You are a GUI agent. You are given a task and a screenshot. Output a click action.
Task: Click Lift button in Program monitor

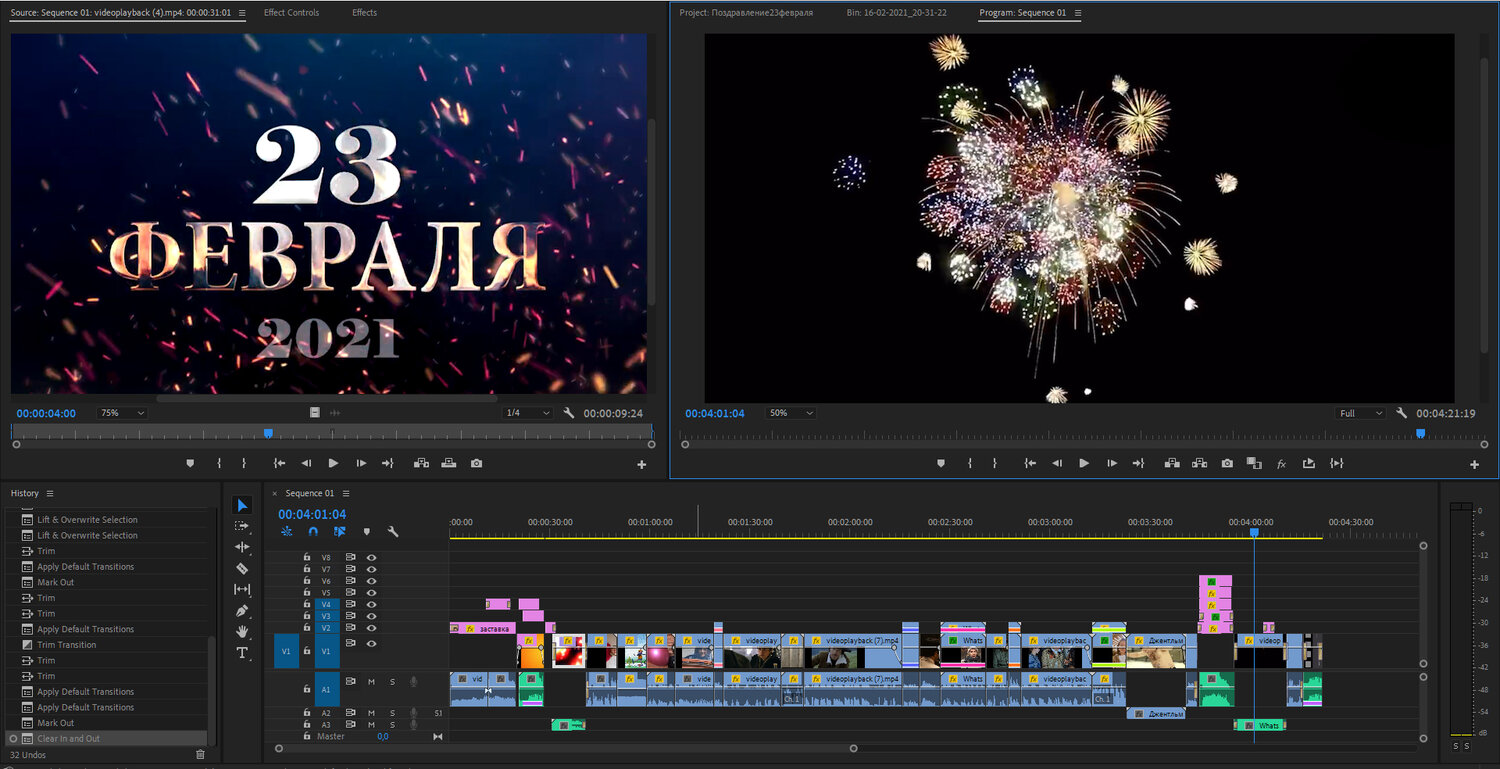1172,463
